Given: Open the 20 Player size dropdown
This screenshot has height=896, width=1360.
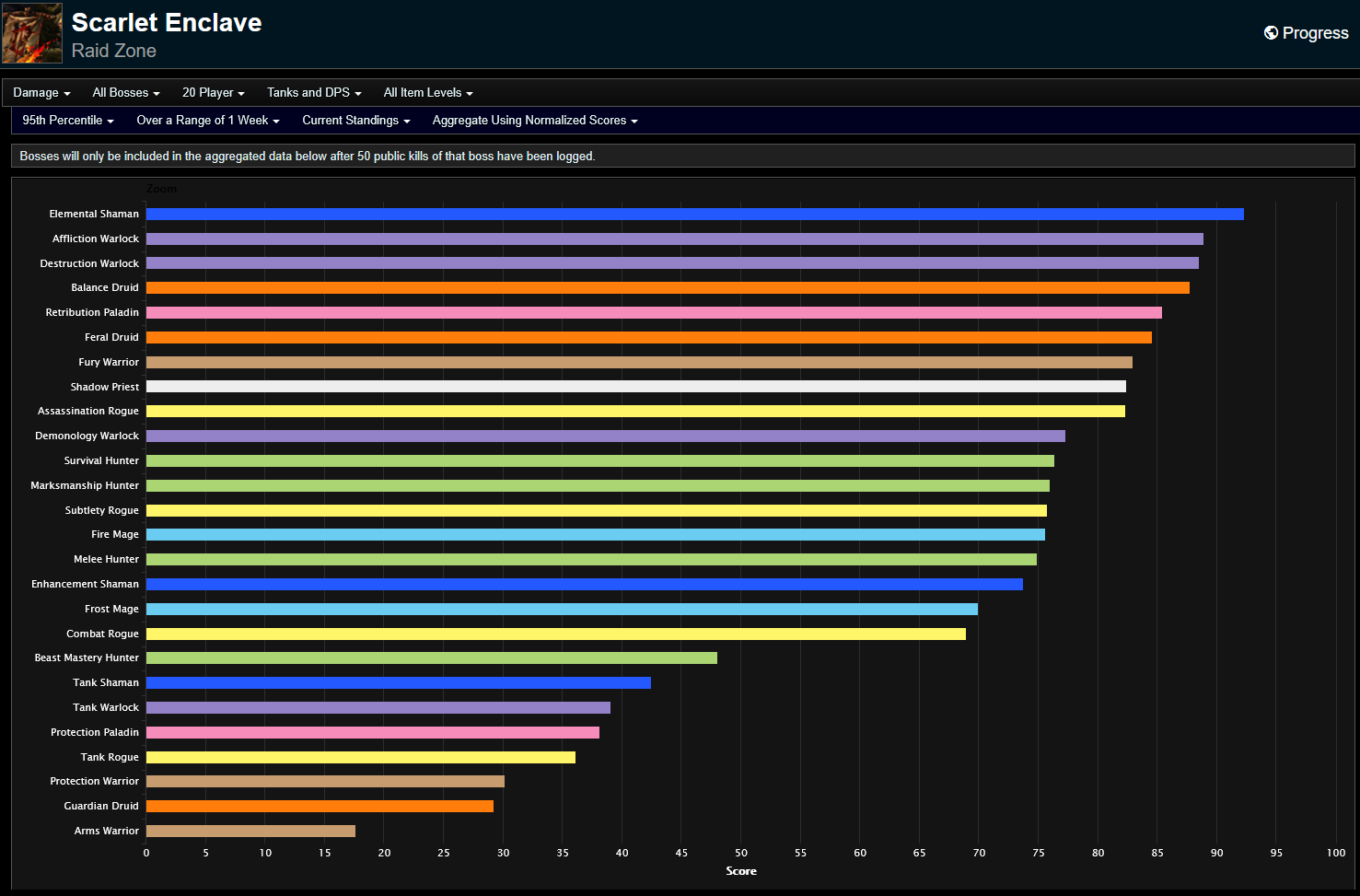Looking at the screenshot, I should pyautogui.click(x=213, y=92).
